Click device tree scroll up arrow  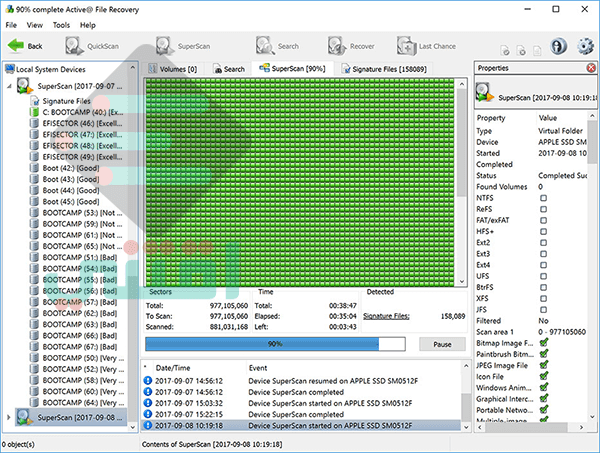pos(132,68)
